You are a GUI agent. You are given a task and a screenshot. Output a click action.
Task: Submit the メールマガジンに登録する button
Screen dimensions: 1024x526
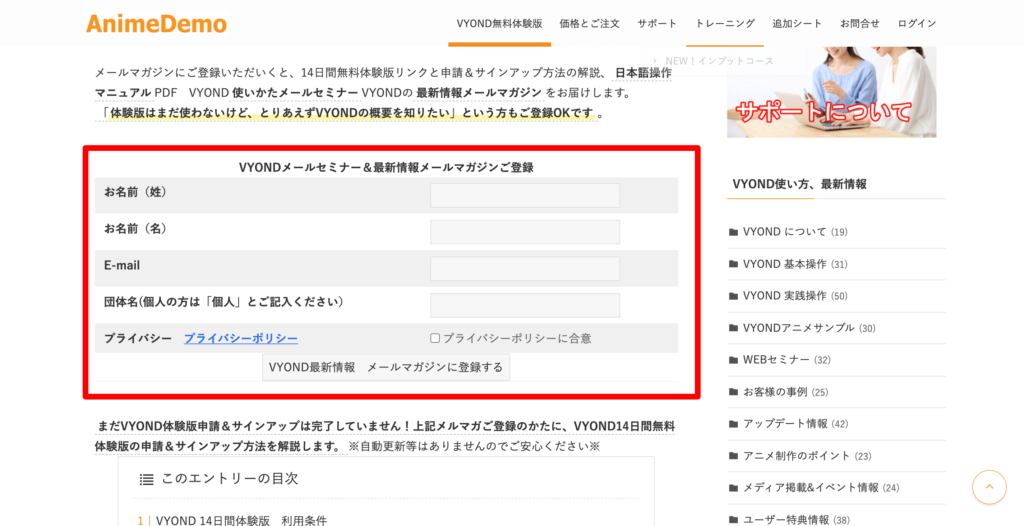coord(386,367)
